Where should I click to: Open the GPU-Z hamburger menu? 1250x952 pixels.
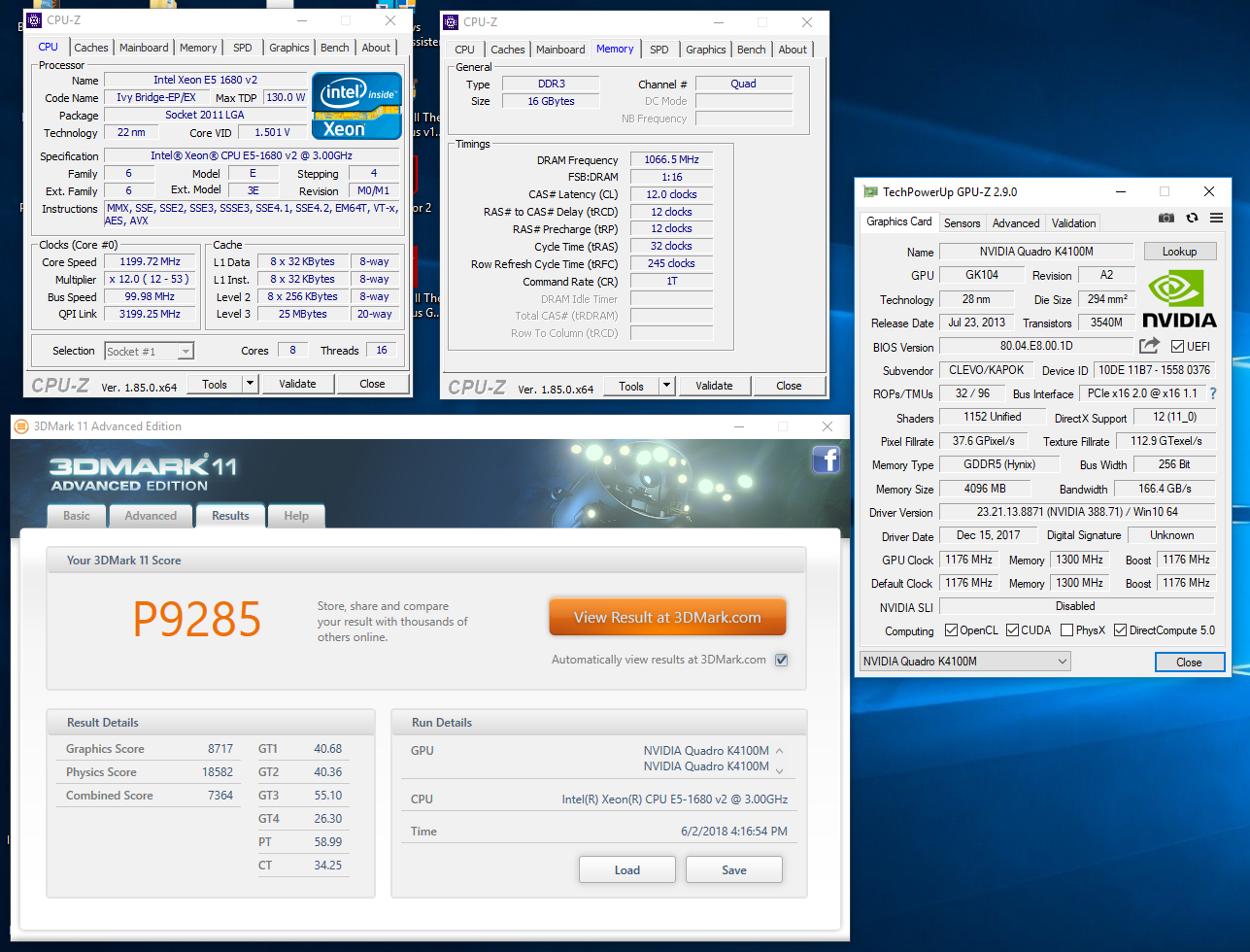click(x=1216, y=220)
